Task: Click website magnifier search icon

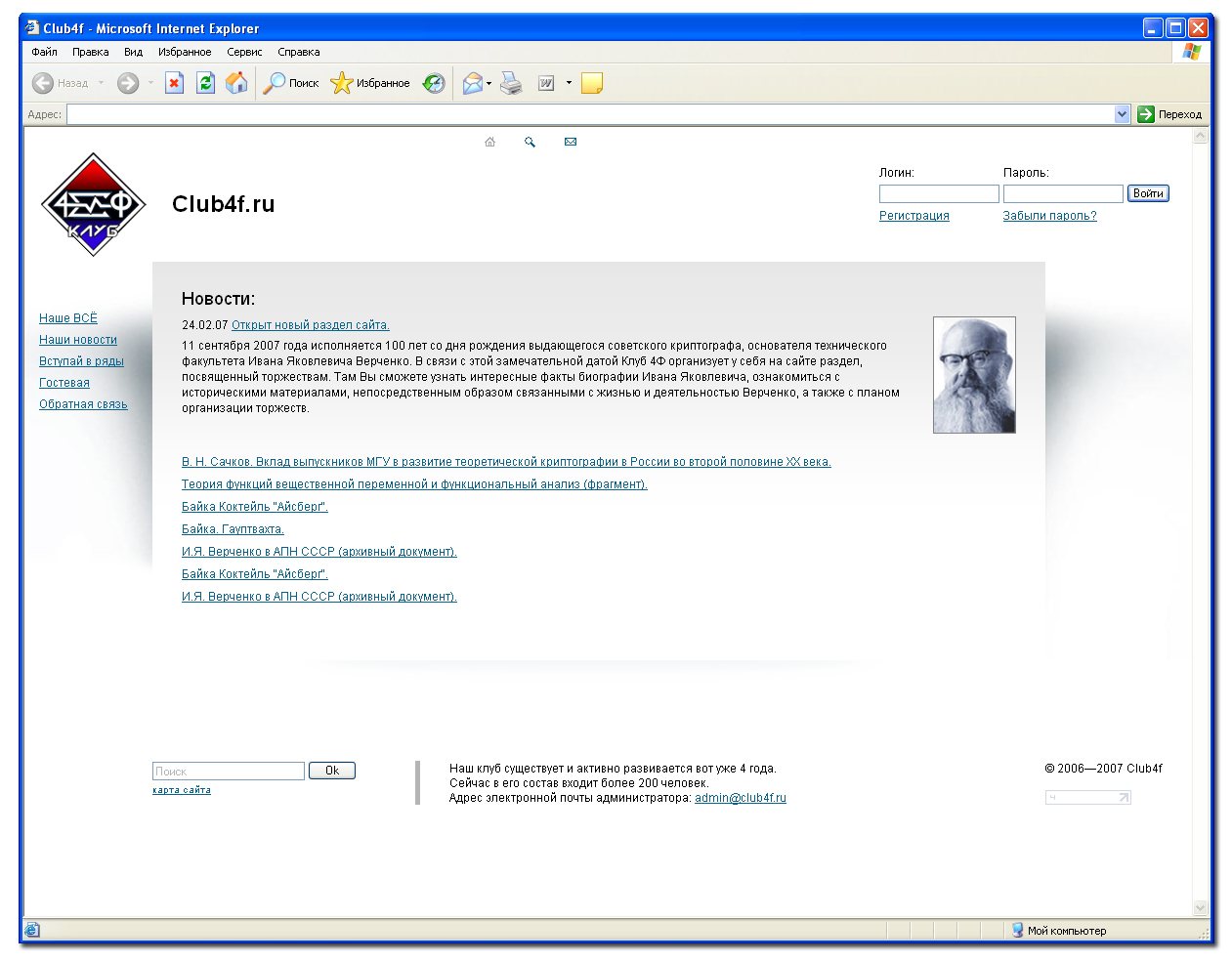Action: coord(530,142)
